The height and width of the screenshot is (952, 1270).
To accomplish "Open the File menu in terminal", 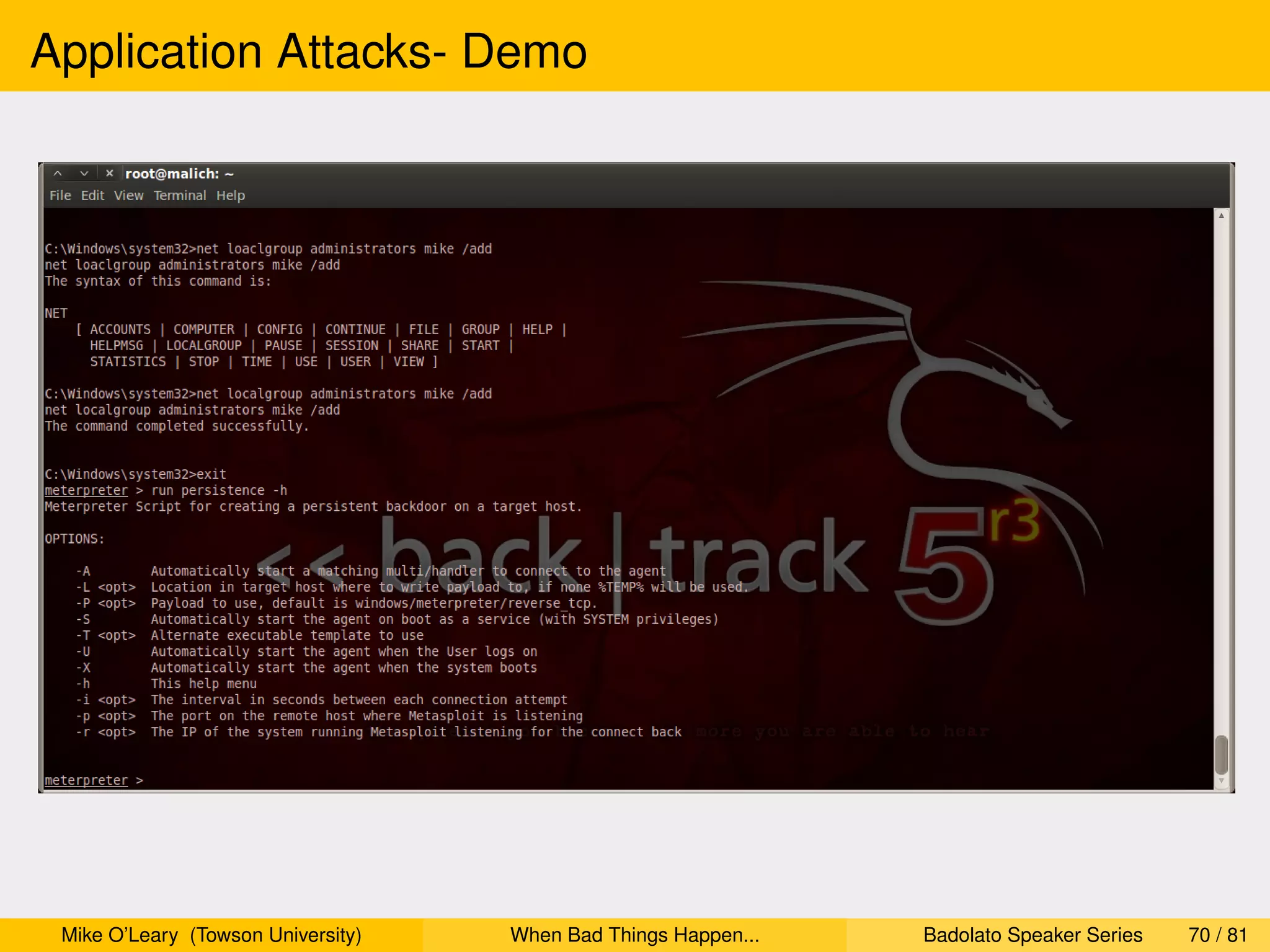I will [x=60, y=196].
